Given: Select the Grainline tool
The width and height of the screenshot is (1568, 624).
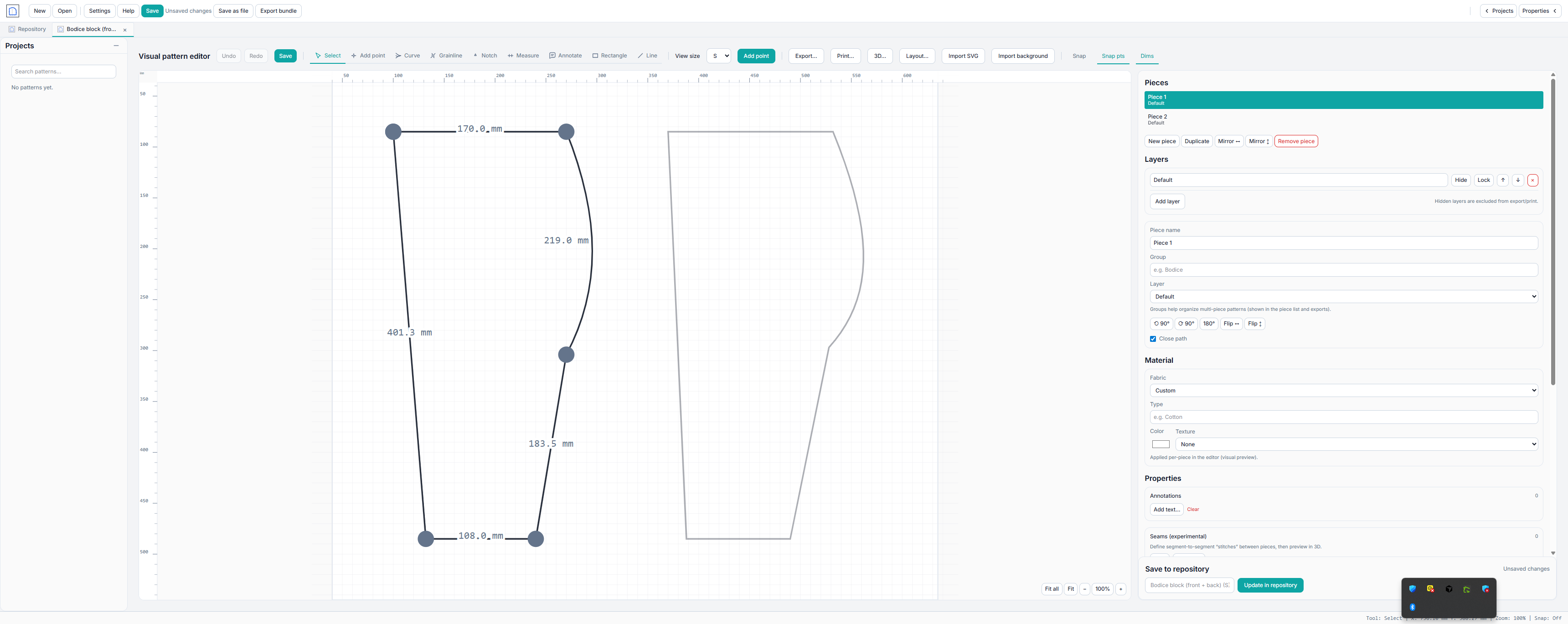Looking at the screenshot, I should coord(446,56).
